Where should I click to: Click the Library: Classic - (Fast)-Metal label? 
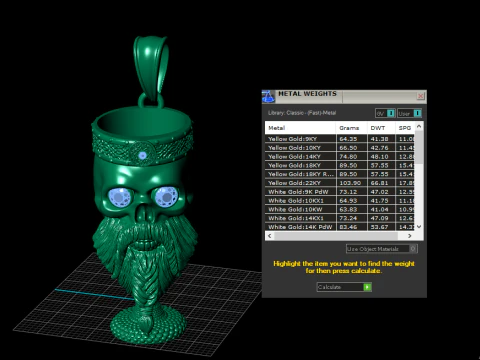pyautogui.click(x=302, y=113)
